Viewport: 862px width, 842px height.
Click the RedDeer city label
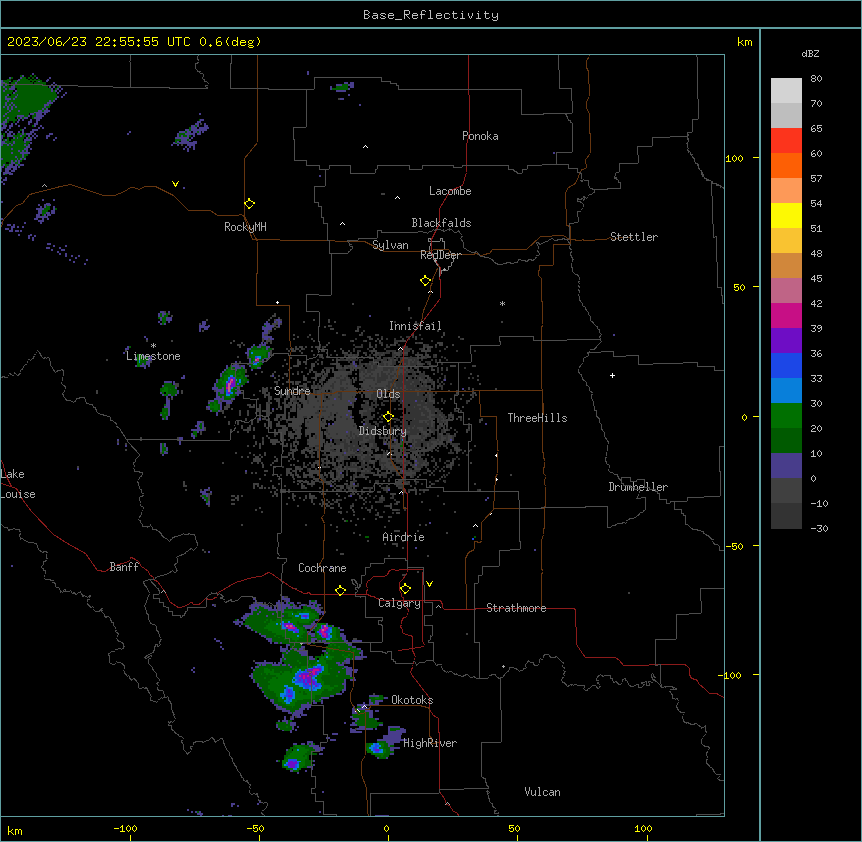pyautogui.click(x=440, y=255)
